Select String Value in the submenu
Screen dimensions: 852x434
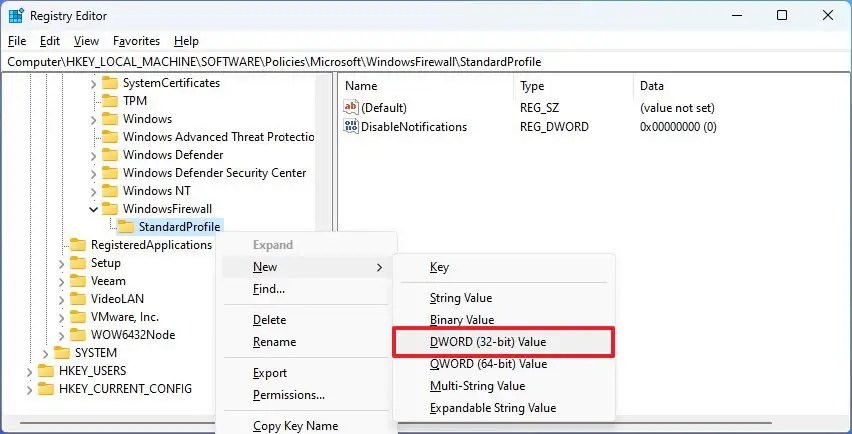504,298
